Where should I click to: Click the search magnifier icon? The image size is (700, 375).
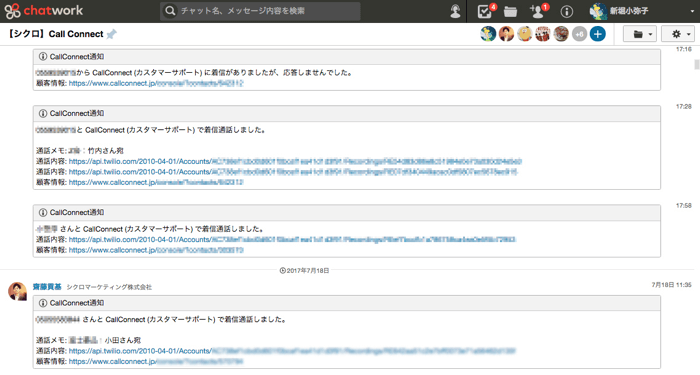point(170,11)
